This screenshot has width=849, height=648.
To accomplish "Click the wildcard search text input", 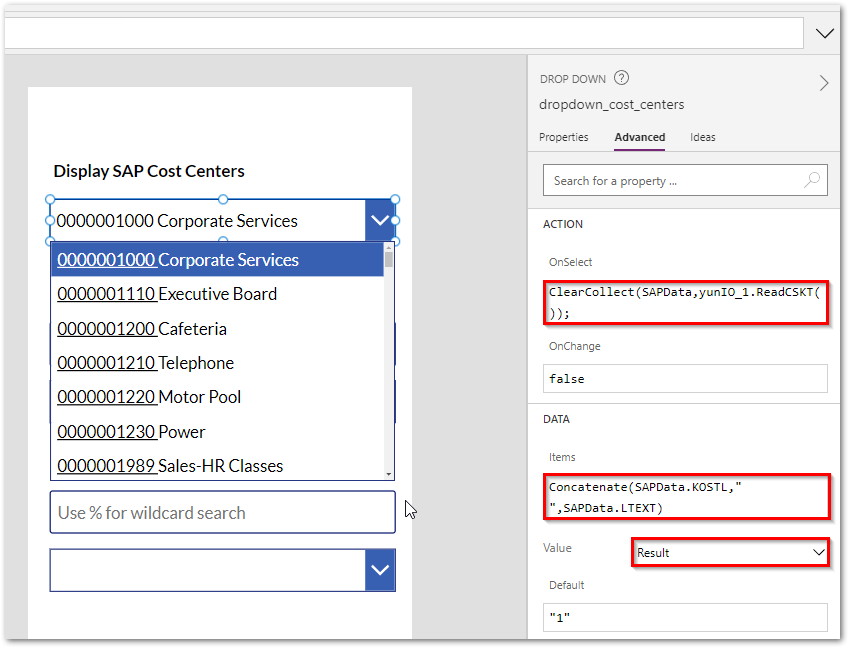I will pyautogui.click(x=223, y=512).
